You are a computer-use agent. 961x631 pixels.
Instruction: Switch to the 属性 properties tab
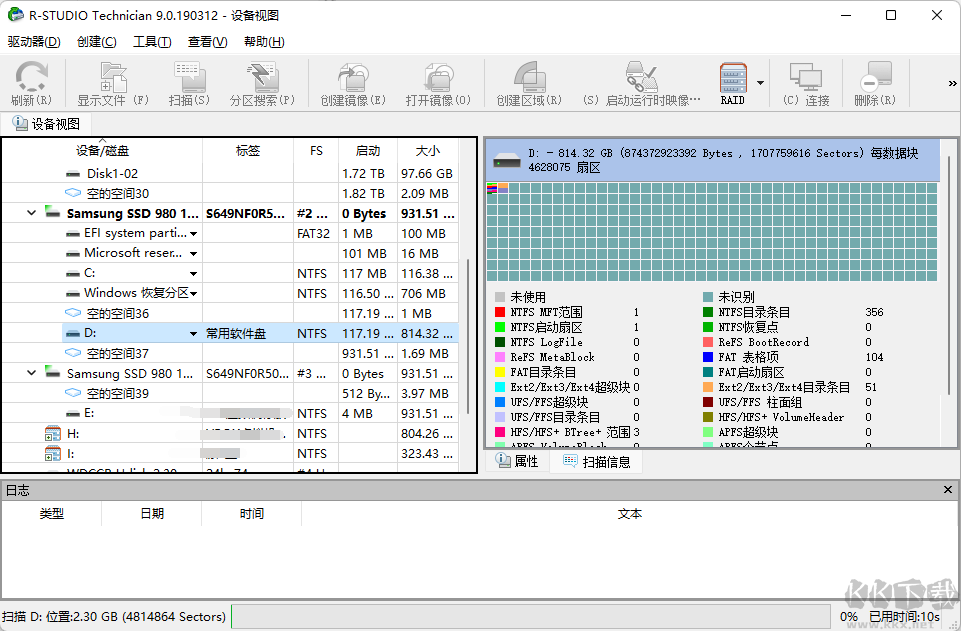click(518, 461)
